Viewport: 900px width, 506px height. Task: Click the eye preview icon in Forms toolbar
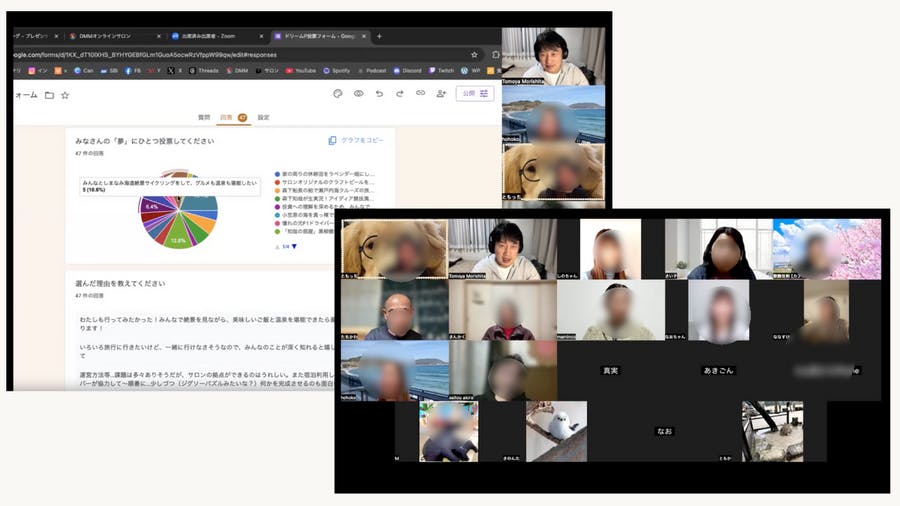358,94
